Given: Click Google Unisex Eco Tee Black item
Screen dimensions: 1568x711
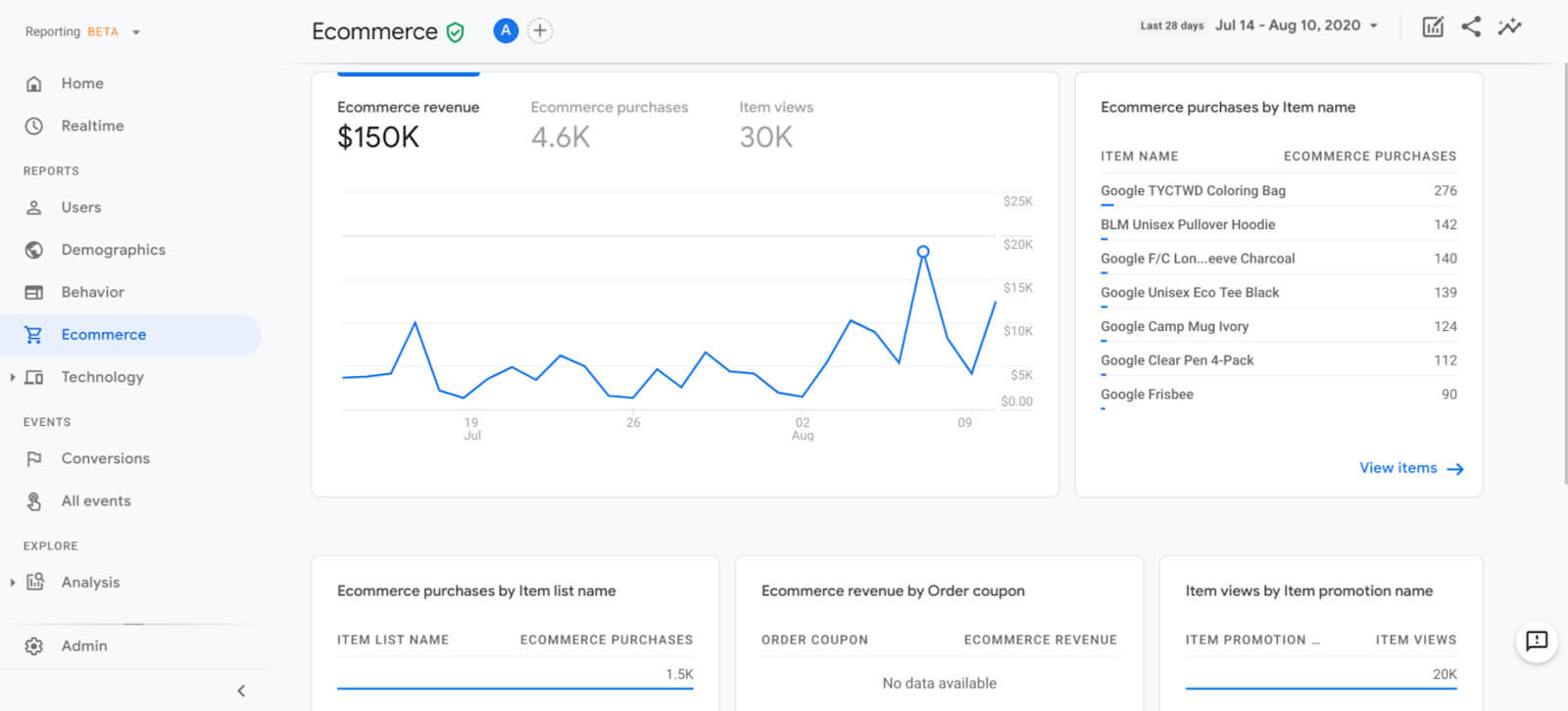Looking at the screenshot, I should click(1190, 292).
